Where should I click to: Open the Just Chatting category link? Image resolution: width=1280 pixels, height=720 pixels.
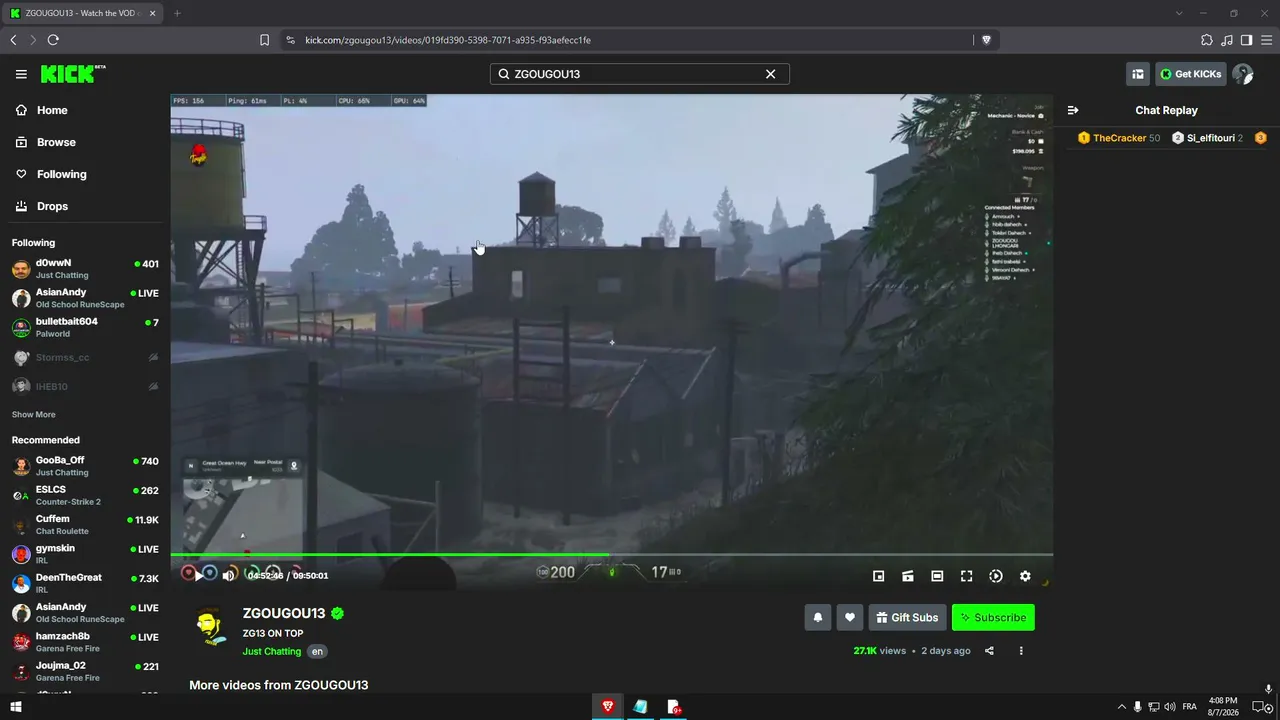point(272,651)
